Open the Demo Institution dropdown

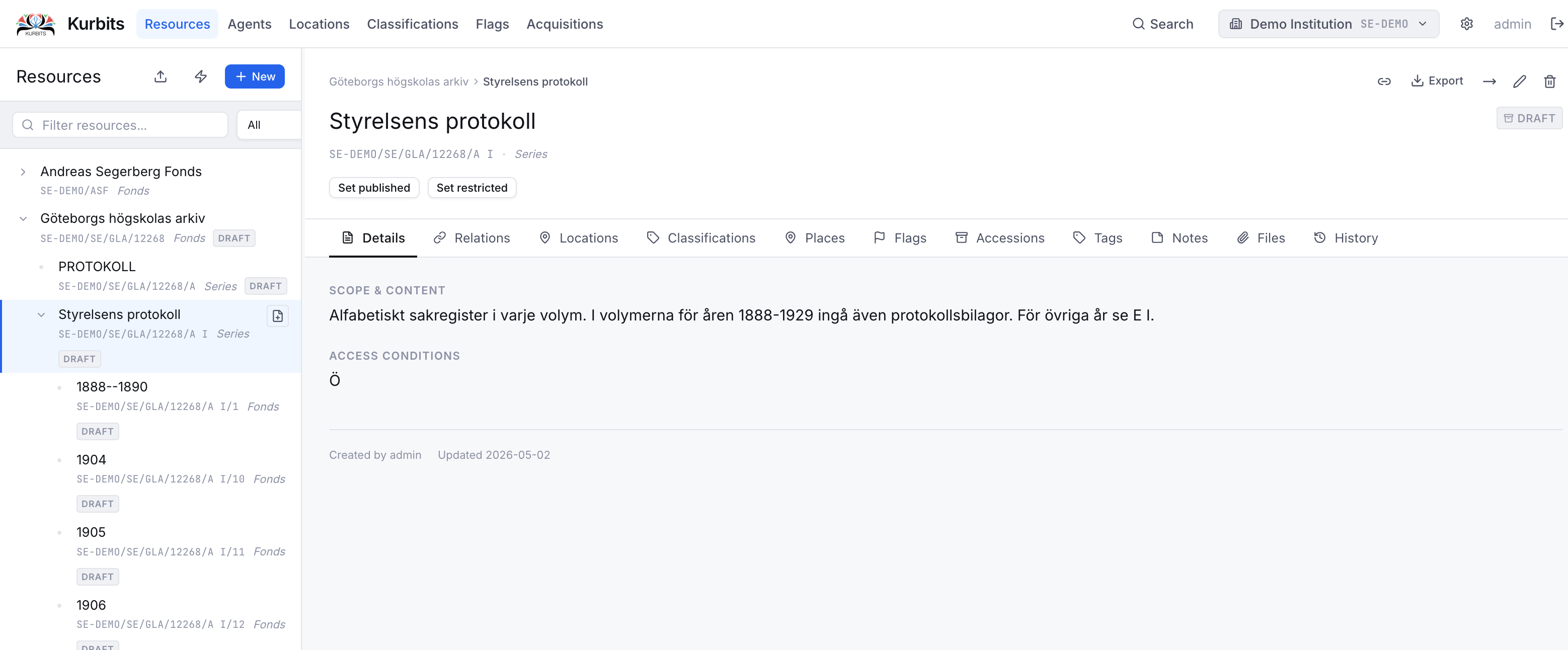pos(1328,24)
